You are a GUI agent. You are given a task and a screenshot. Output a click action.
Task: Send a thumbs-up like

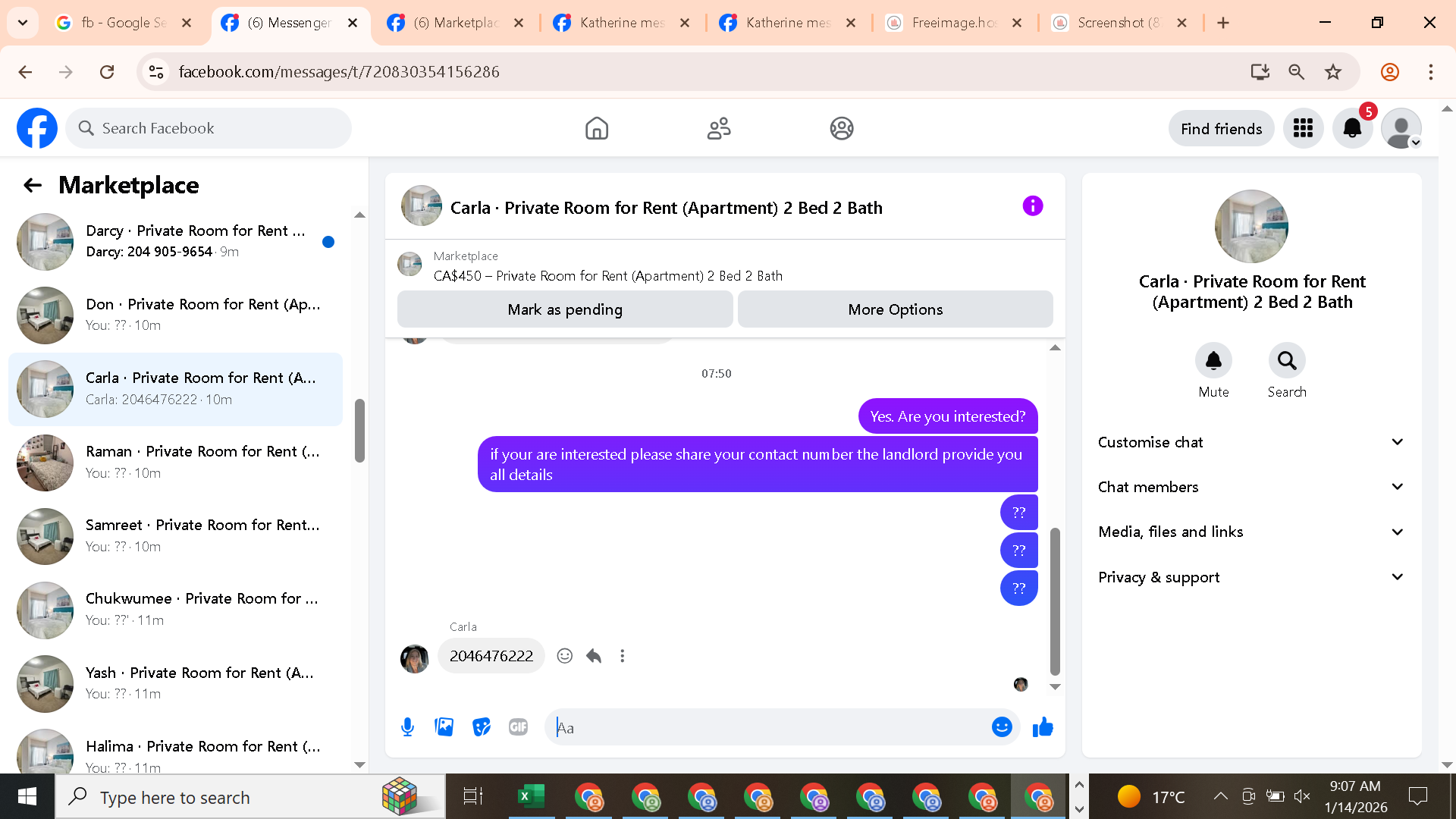1043,727
